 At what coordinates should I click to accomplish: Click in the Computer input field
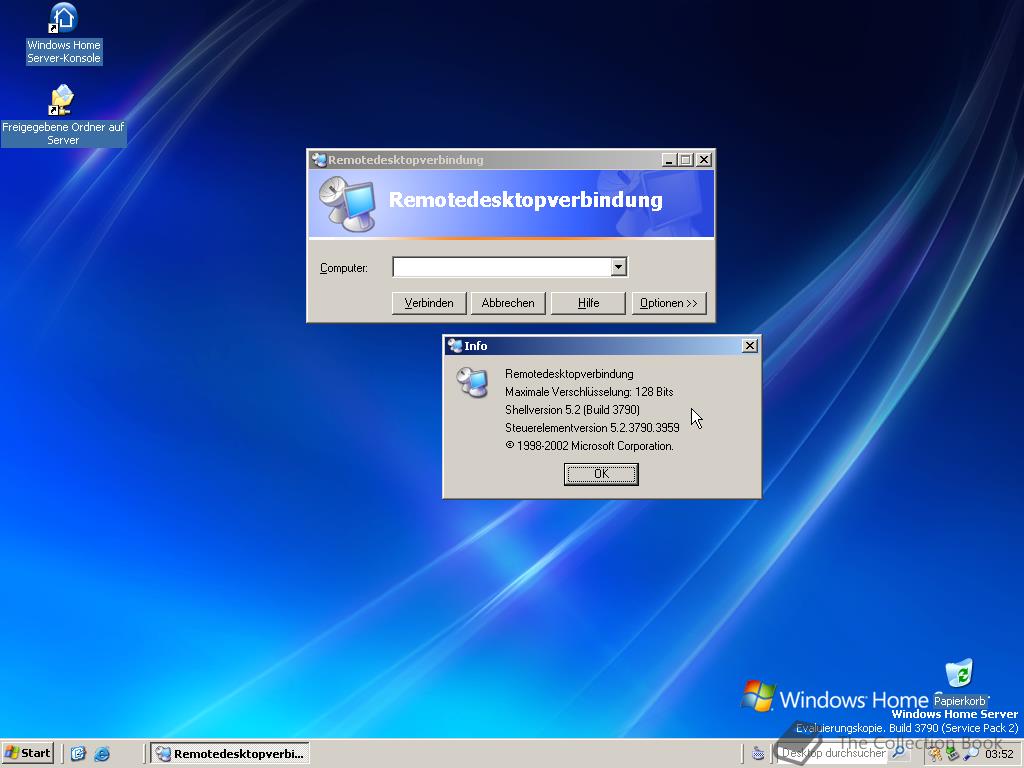[502, 266]
